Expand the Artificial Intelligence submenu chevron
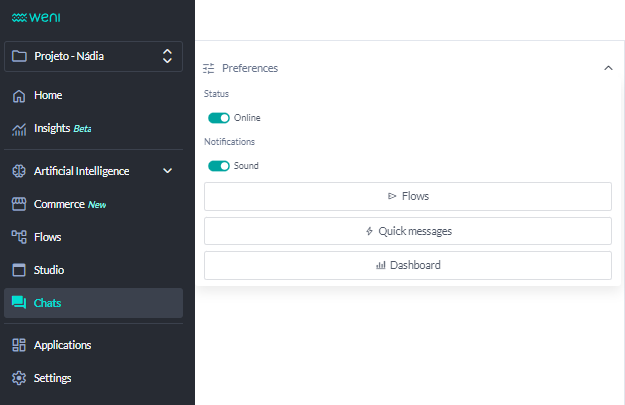 [168, 171]
